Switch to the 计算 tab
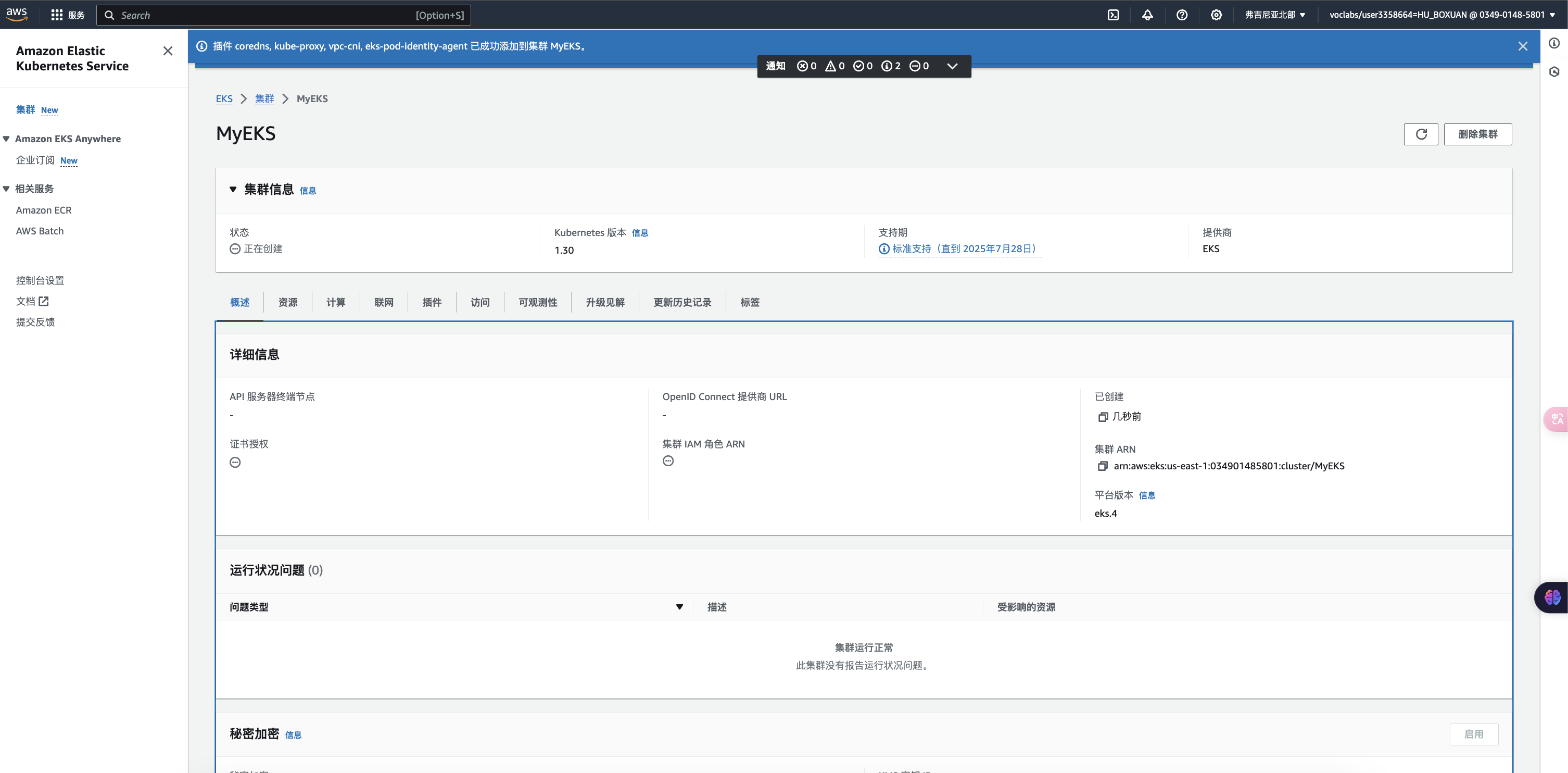Image resolution: width=1568 pixels, height=773 pixels. click(335, 302)
